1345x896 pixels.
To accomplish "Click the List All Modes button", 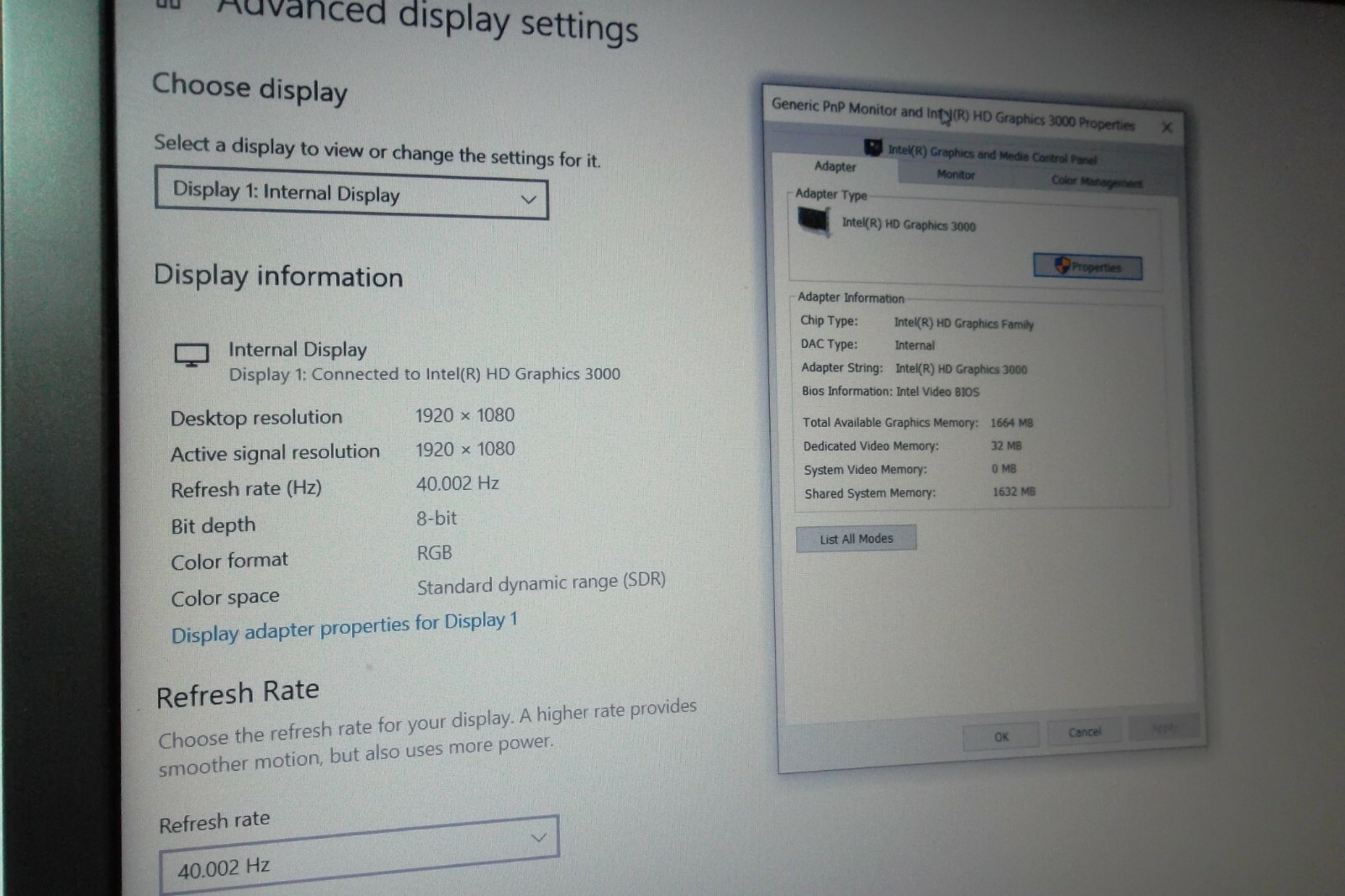I will [x=857, y=539].
